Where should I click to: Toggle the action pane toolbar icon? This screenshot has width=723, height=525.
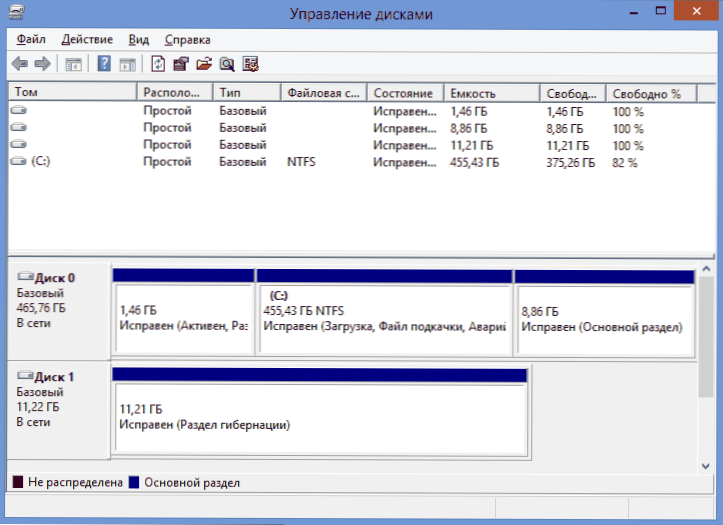128,65
